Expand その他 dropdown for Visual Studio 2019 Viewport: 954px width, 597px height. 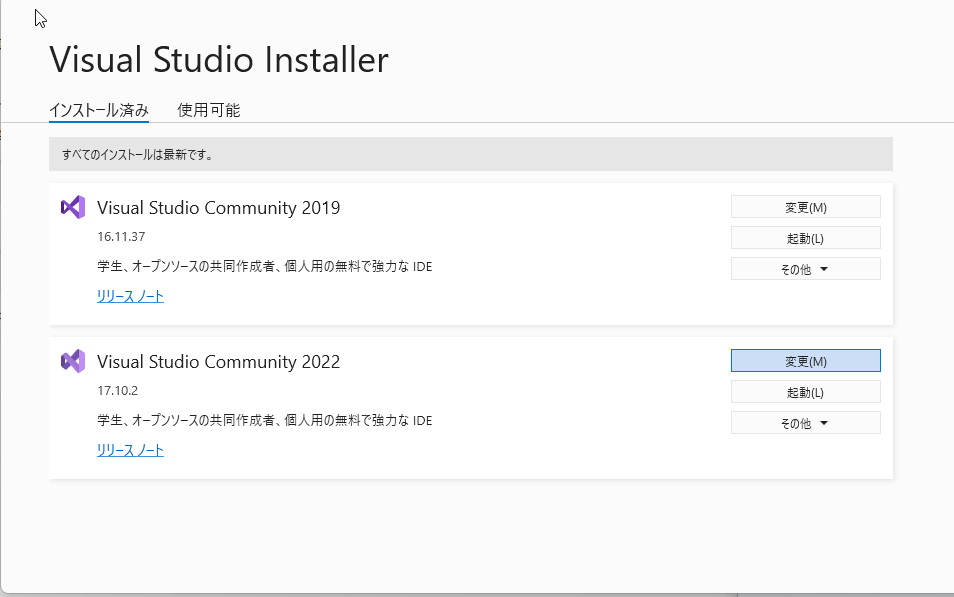(806, 269)
